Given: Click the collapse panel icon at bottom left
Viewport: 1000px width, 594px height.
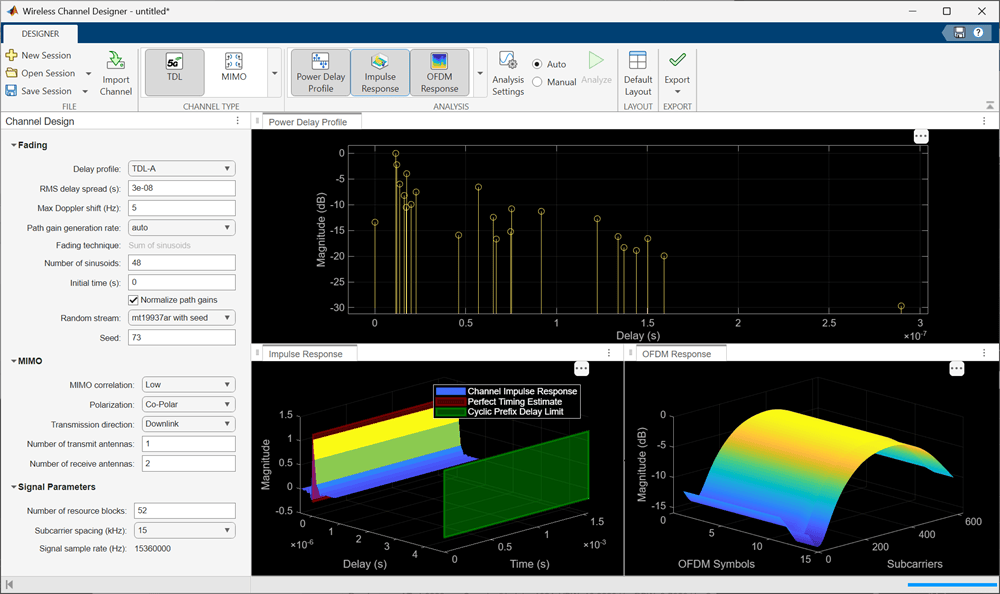Looking at the screenshot, I should coord(9,584).
